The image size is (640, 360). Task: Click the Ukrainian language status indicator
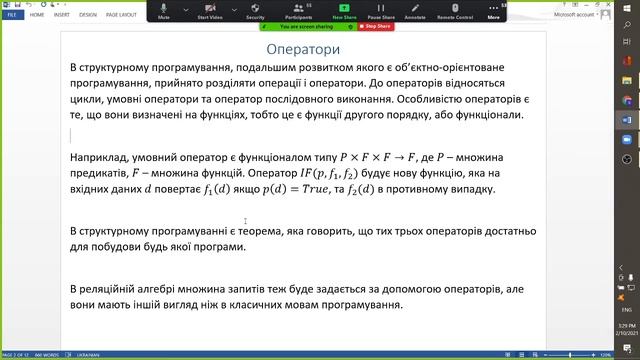click(88, 355)
